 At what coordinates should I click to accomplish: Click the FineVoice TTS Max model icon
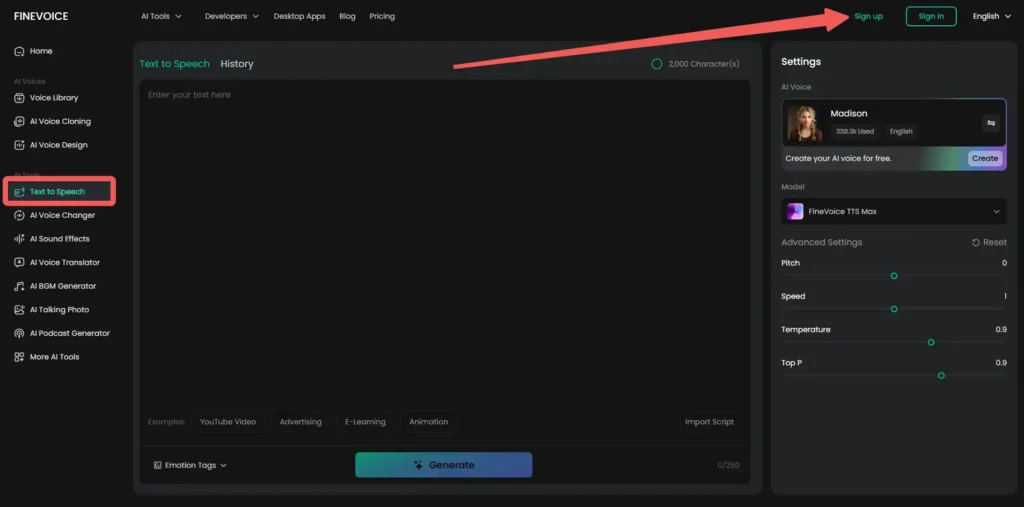(795, 212)
